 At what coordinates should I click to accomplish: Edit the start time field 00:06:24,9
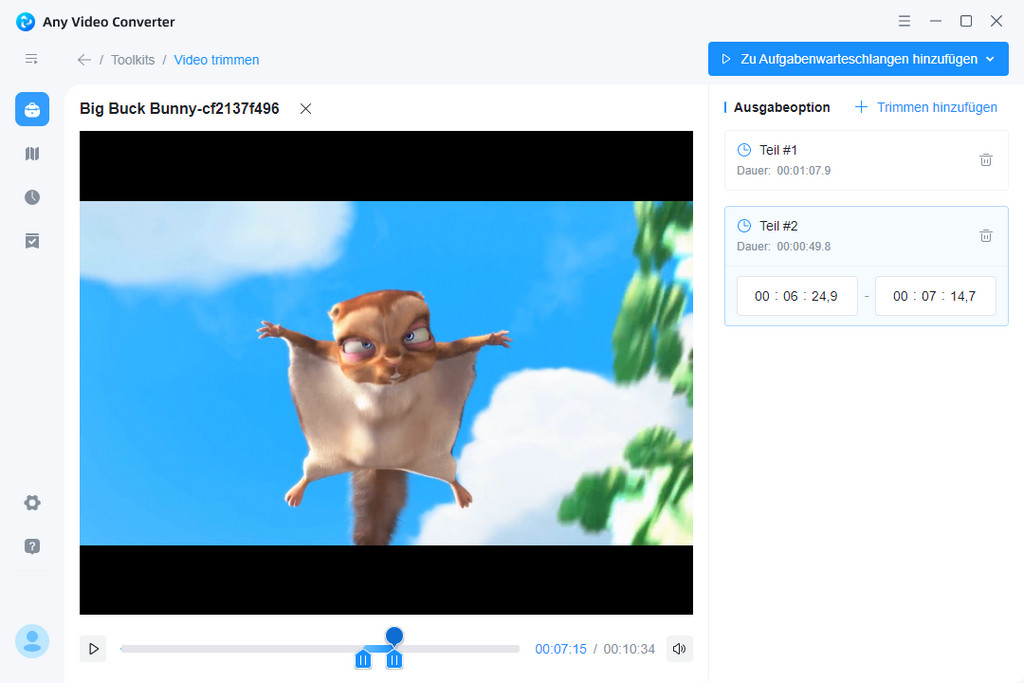click(797, 296)
